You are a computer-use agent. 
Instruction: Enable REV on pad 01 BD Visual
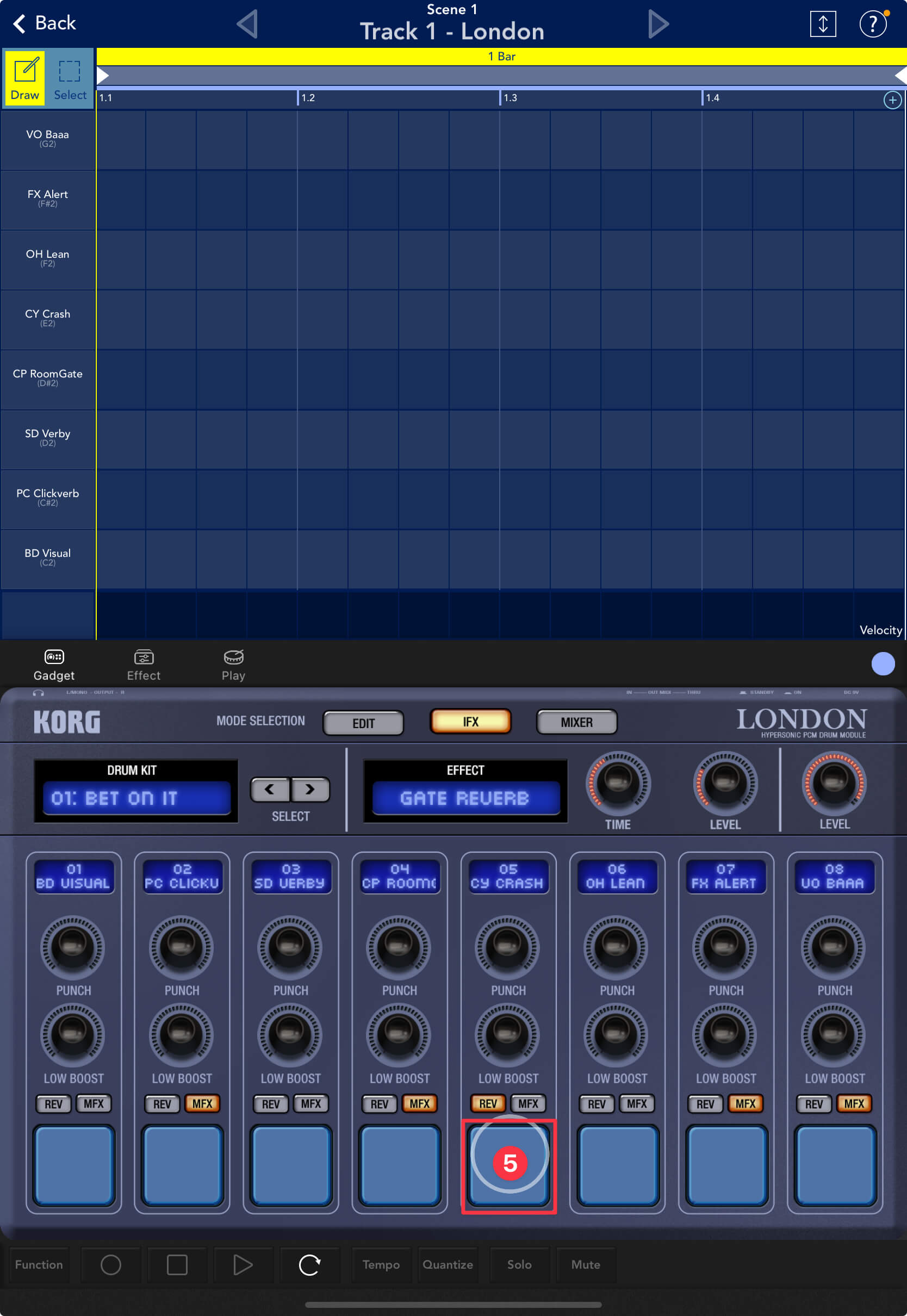click(x=53, y=1103)
